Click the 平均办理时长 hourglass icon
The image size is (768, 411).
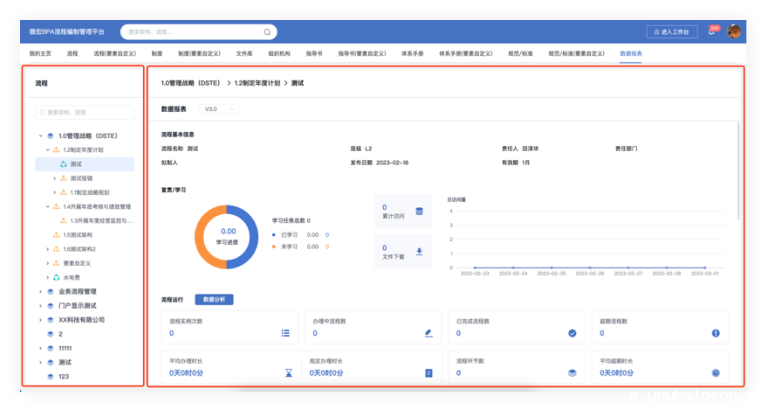click(285, 372)
